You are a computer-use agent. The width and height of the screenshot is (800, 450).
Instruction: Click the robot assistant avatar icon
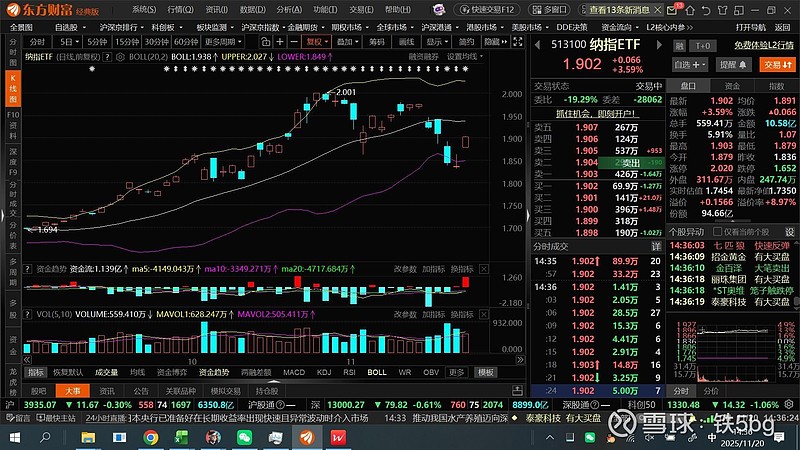(x=439, y=10)
